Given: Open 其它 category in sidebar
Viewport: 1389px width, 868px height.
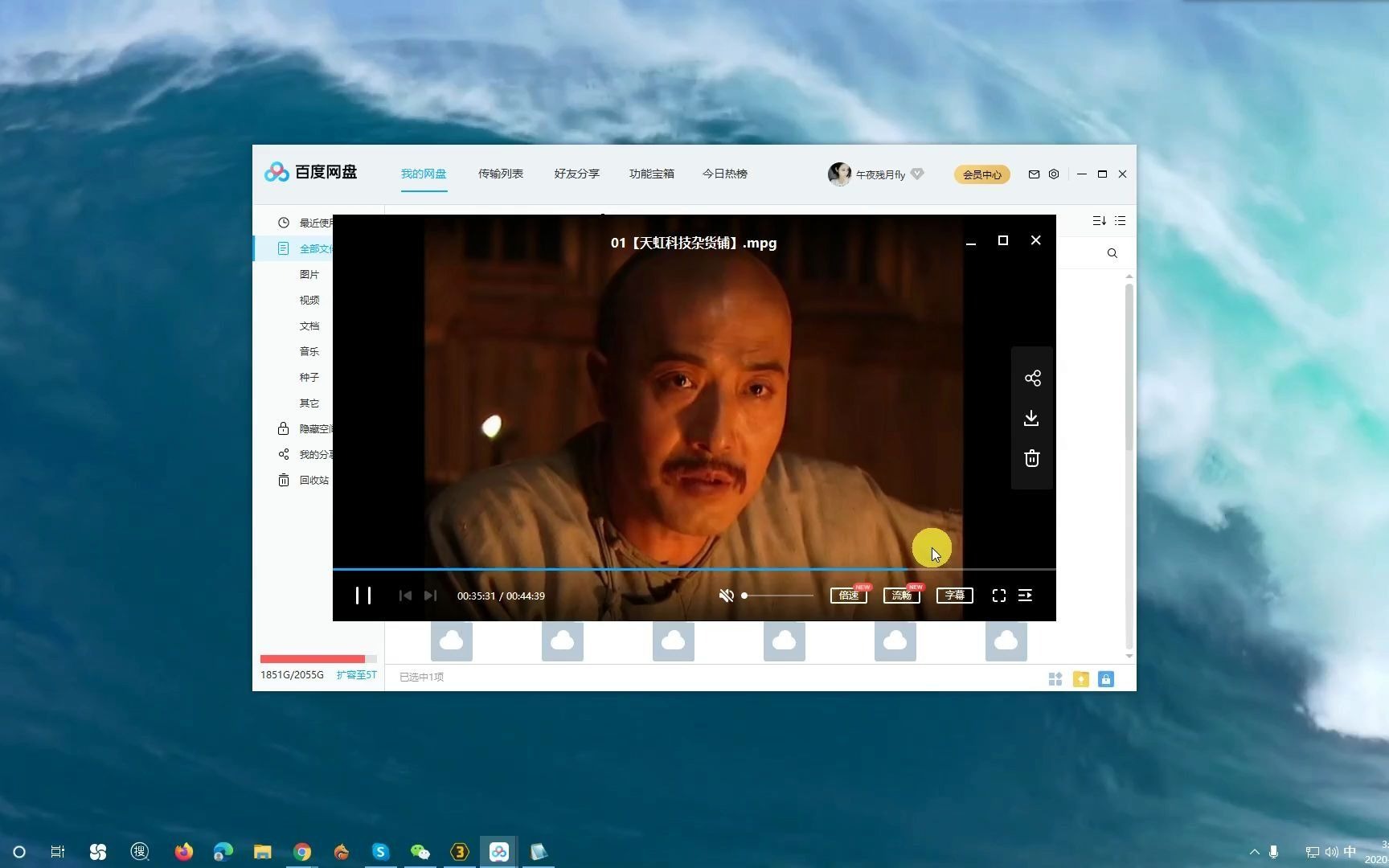Looking at the screenshot, I should pos(309,403).
